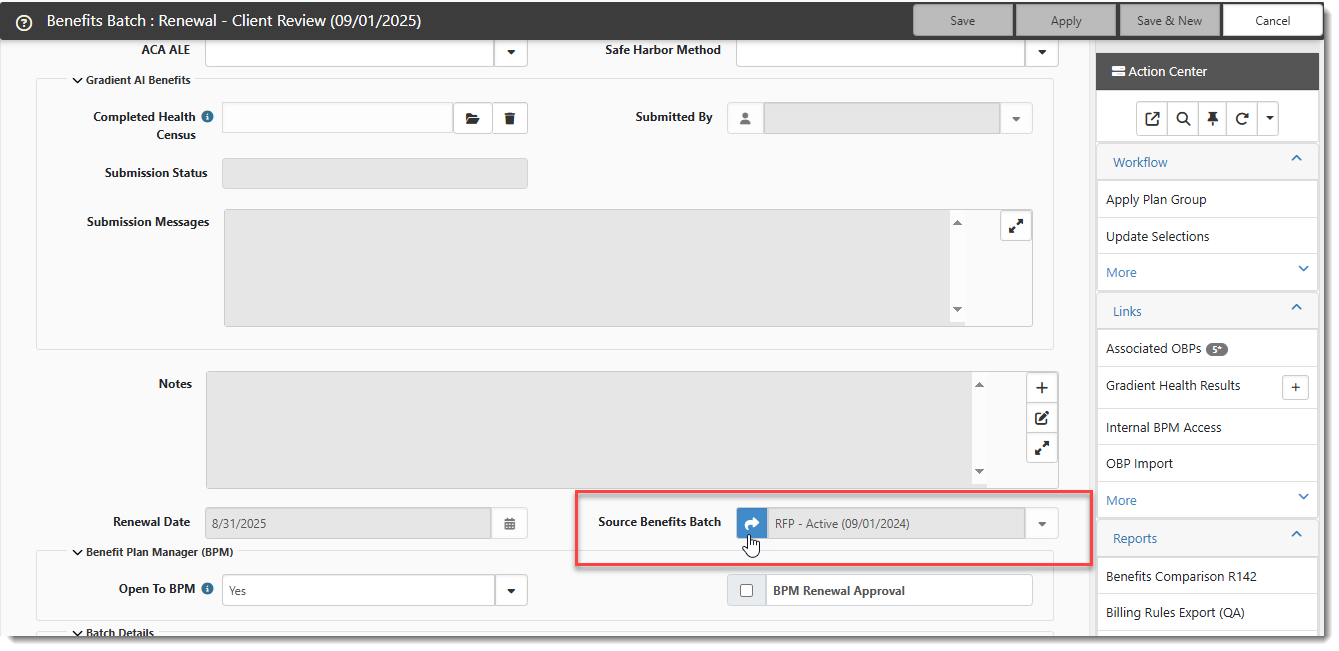Open the ACA ALE dropdown
1339x651 pixels.
[x=511, y=51]
